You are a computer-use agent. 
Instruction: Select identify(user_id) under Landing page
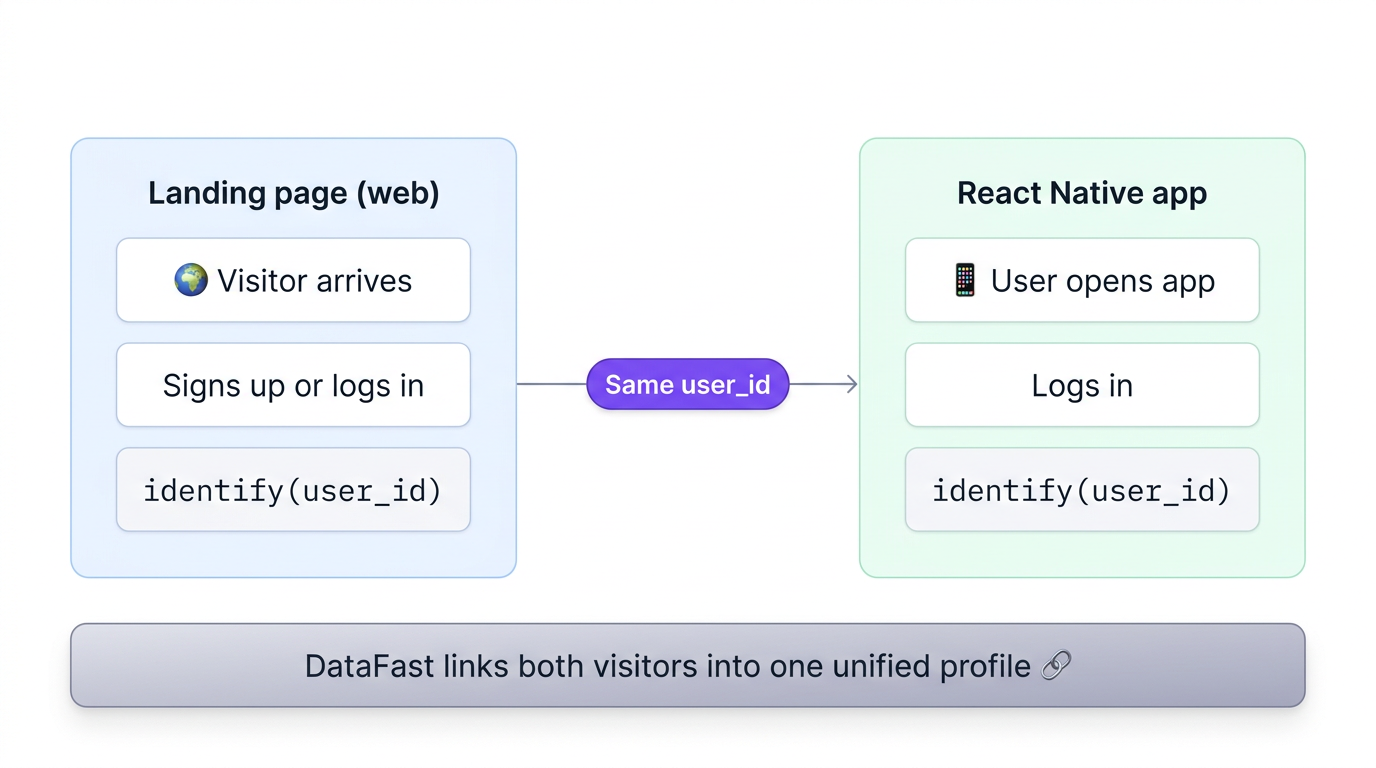click(x=293, y=490)
